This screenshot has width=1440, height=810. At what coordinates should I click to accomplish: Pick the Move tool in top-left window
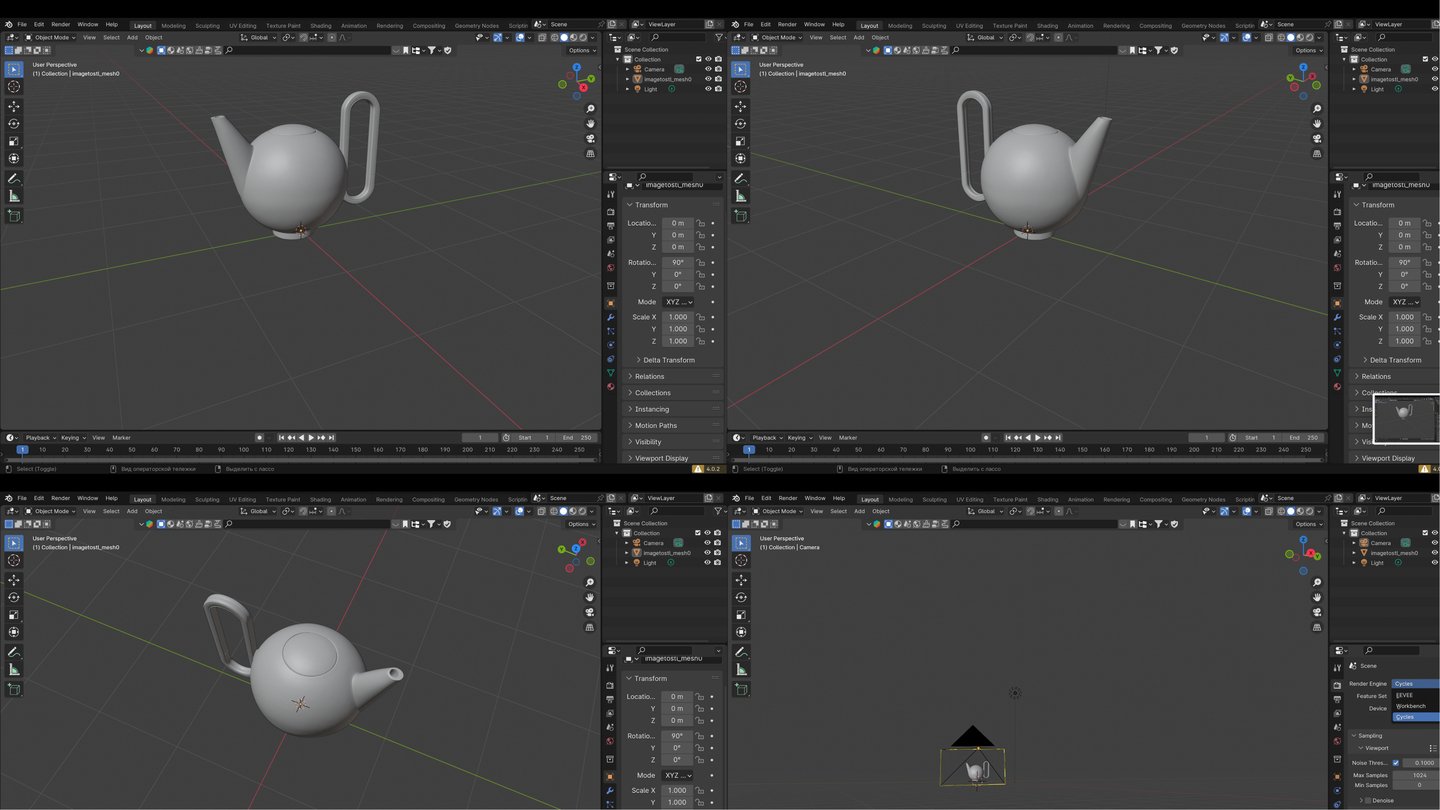14,106
